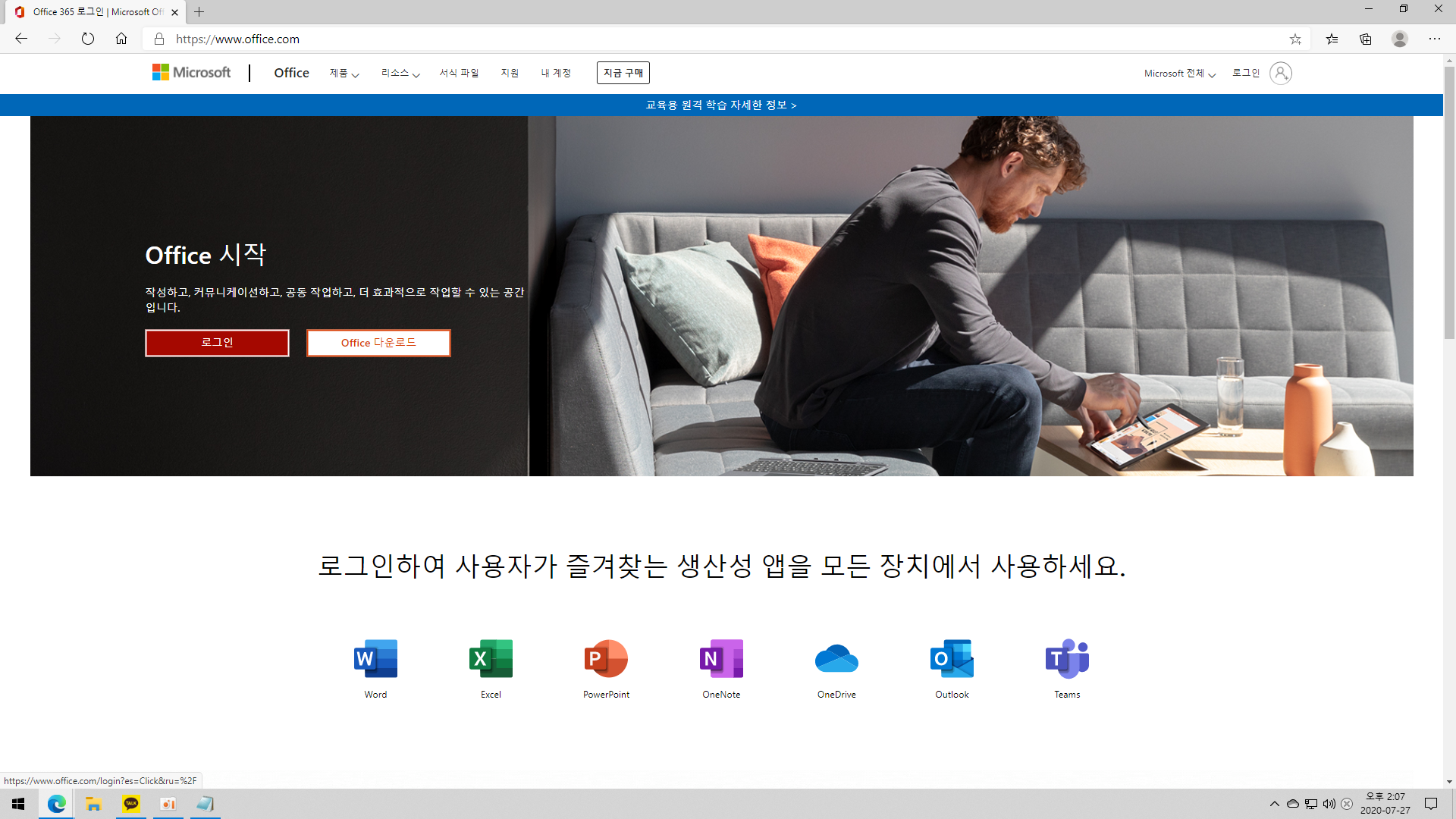Image resolution: width=1456 pixels, height=819 pixels.
Task: Click the Microsoft logo
Action: tap(191, 73)
